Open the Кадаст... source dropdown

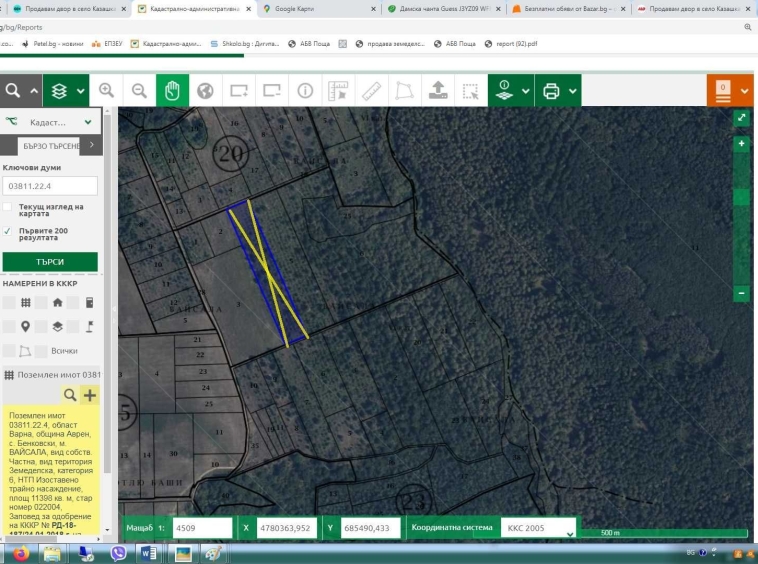[50, 122]
